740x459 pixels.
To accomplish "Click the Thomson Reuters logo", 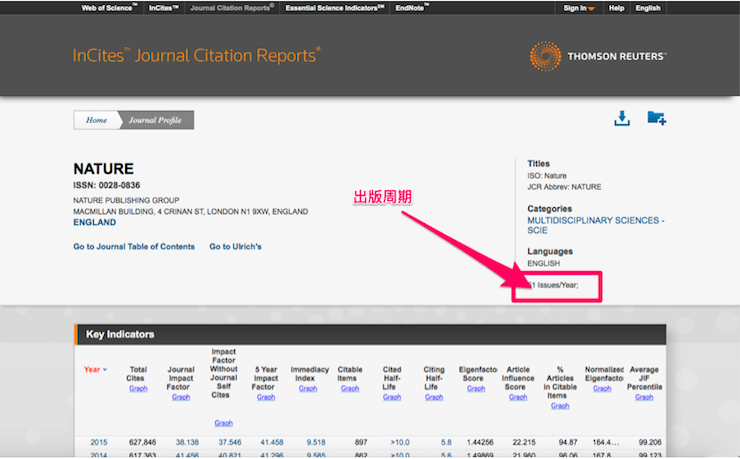I will (x=598, y=56).
